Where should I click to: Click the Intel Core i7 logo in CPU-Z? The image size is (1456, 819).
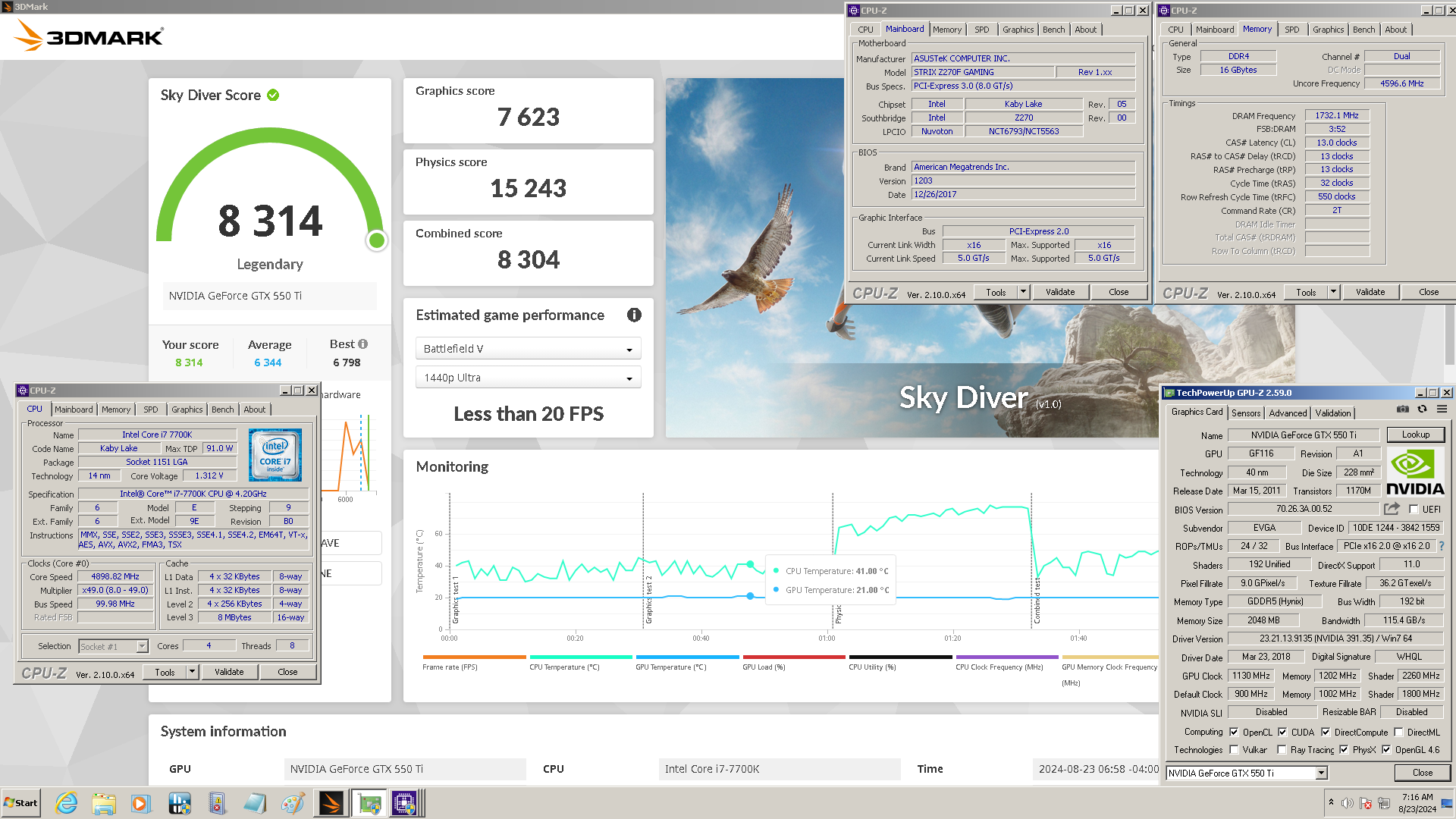[275, 455]
